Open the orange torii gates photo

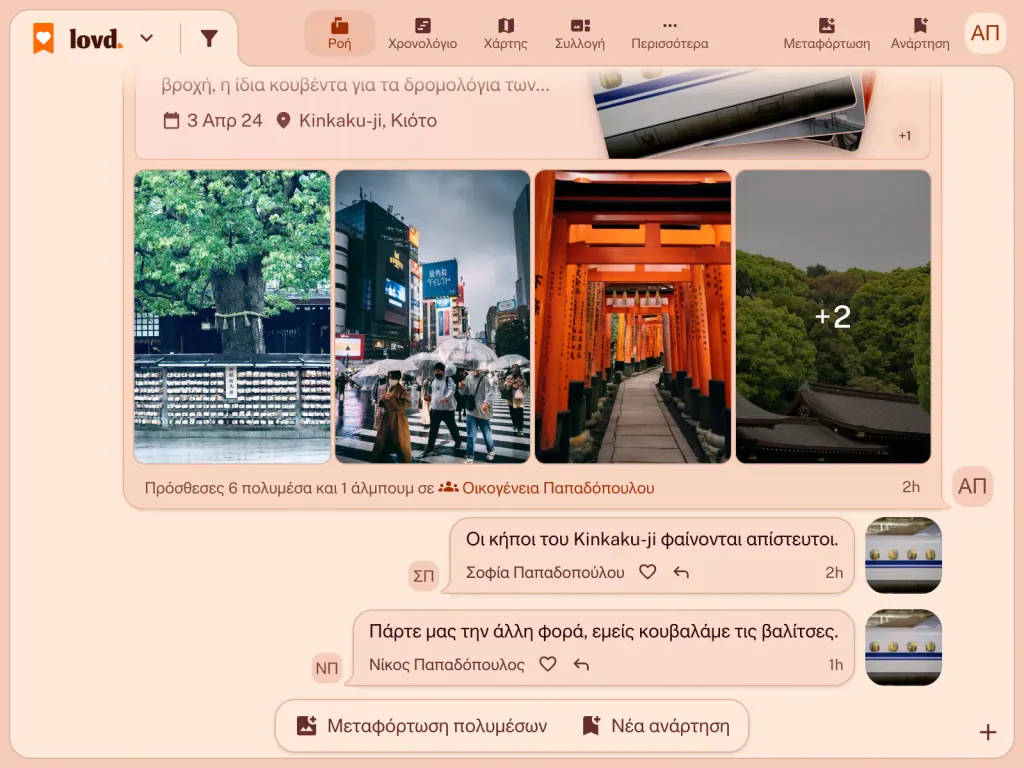tap(633, 317)
